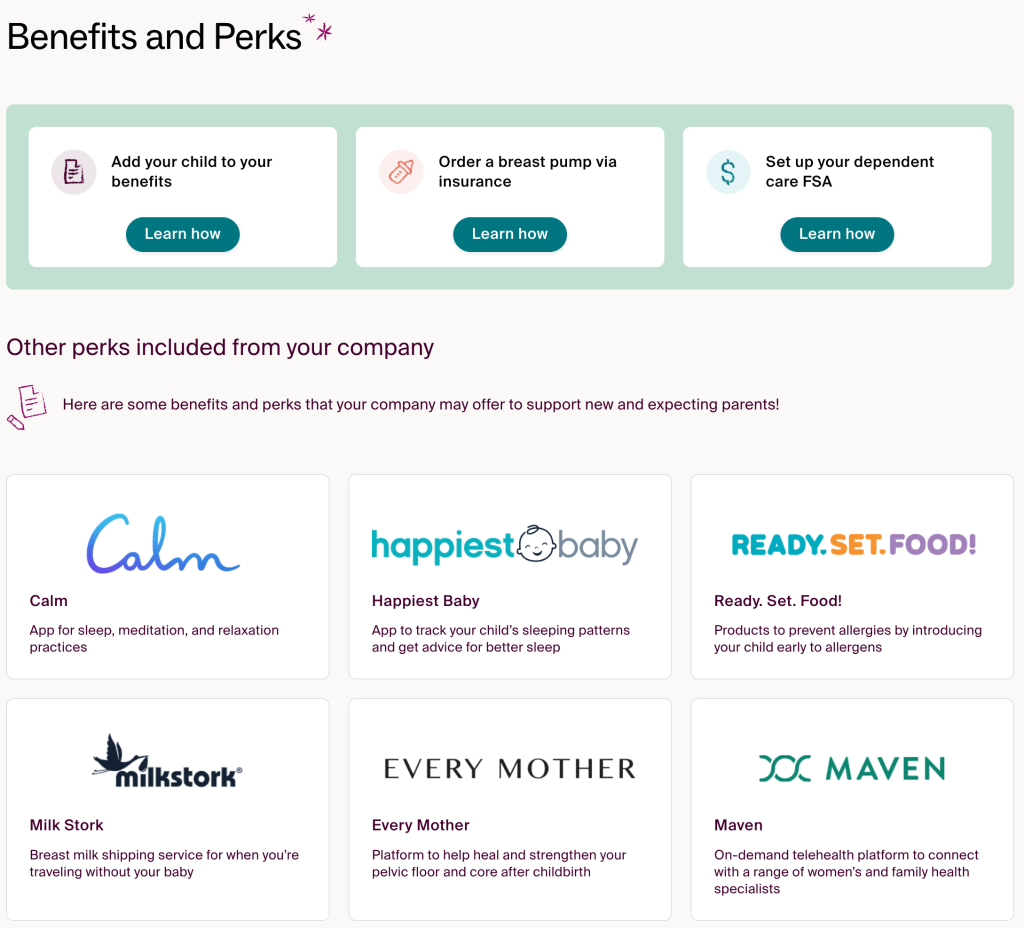The width and height of the screenshot is (1024, 928).
Task: Click the document icon beside Add your child
Action: [x=73, y=172]
